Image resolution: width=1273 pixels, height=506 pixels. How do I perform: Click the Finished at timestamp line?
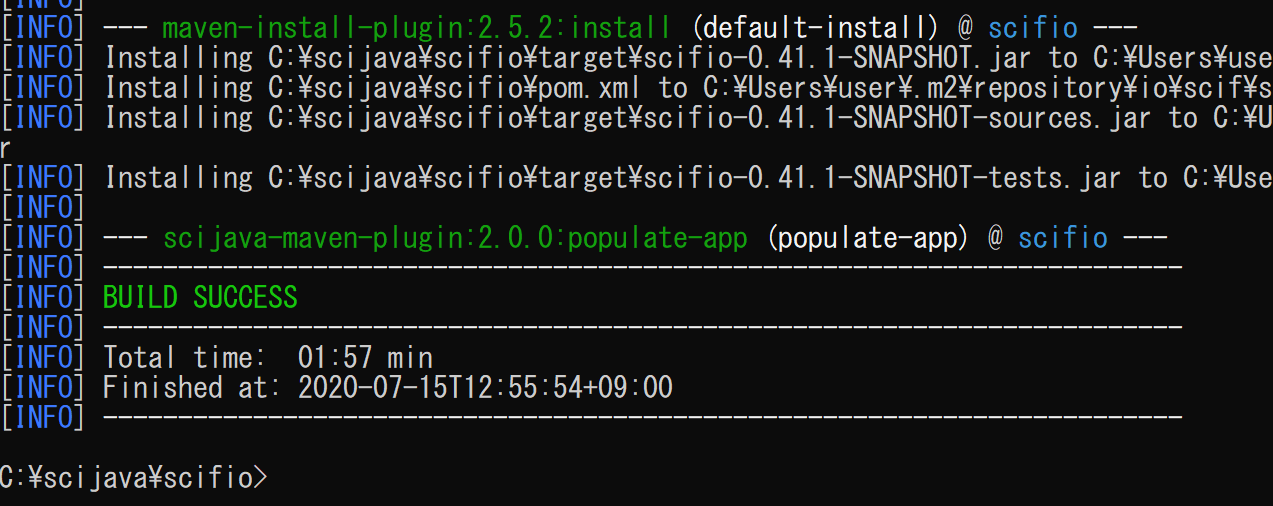(x=388, y=387)
